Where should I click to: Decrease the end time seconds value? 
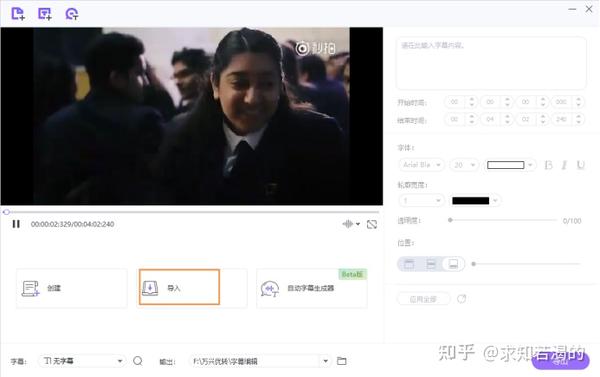pos(543,122)
